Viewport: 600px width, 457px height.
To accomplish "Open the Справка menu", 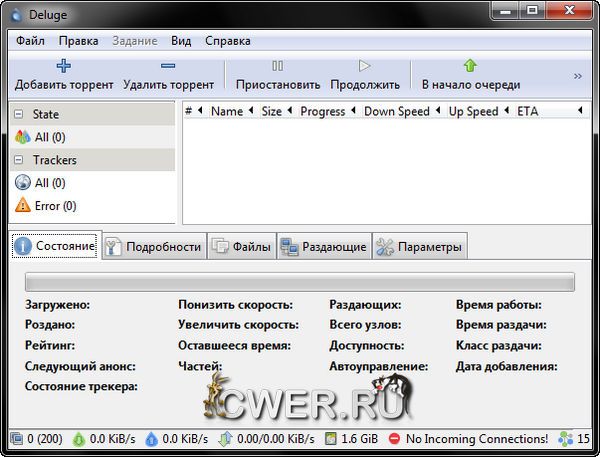I will [227, 41].
